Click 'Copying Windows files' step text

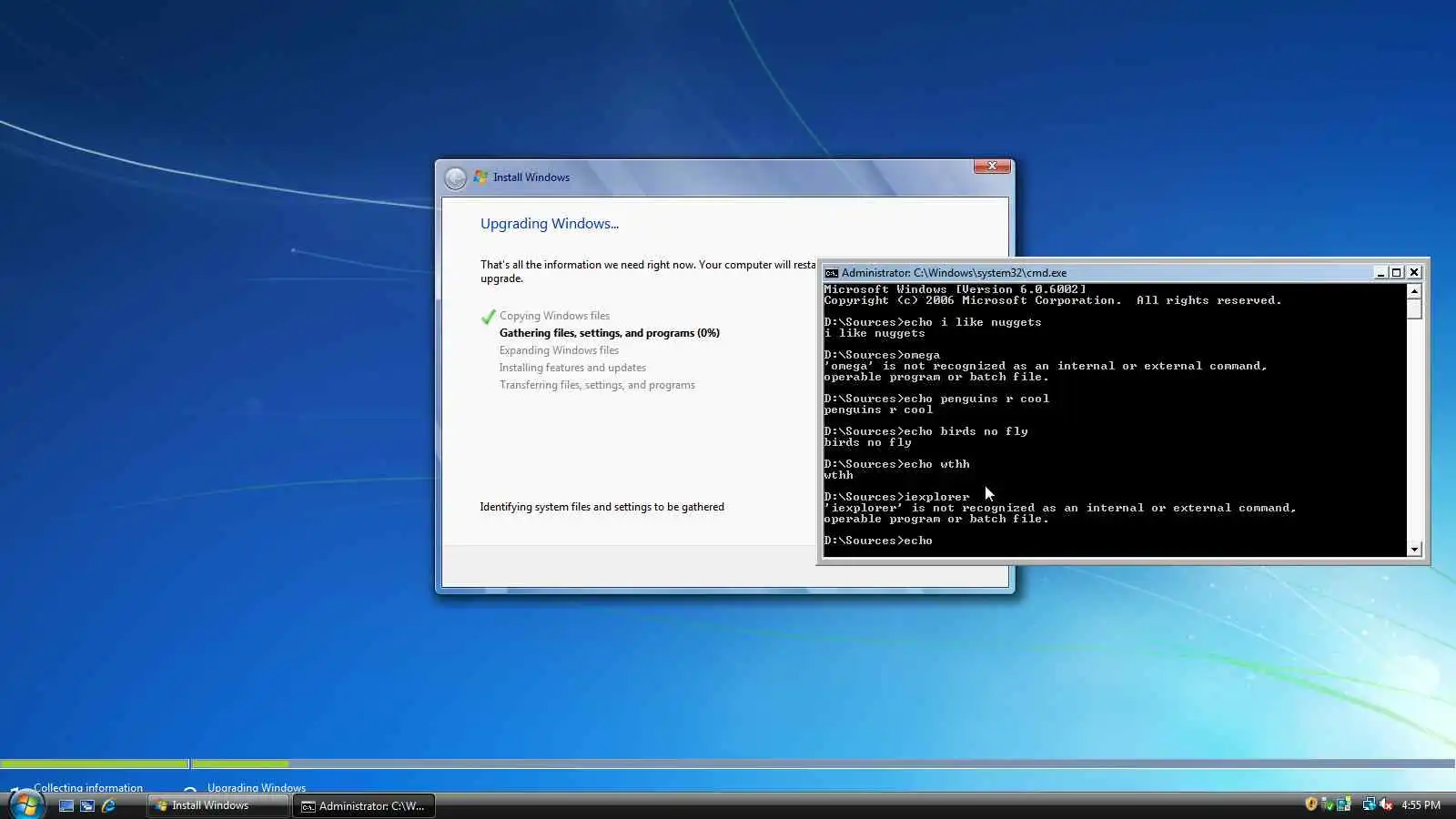click(554, 316)
